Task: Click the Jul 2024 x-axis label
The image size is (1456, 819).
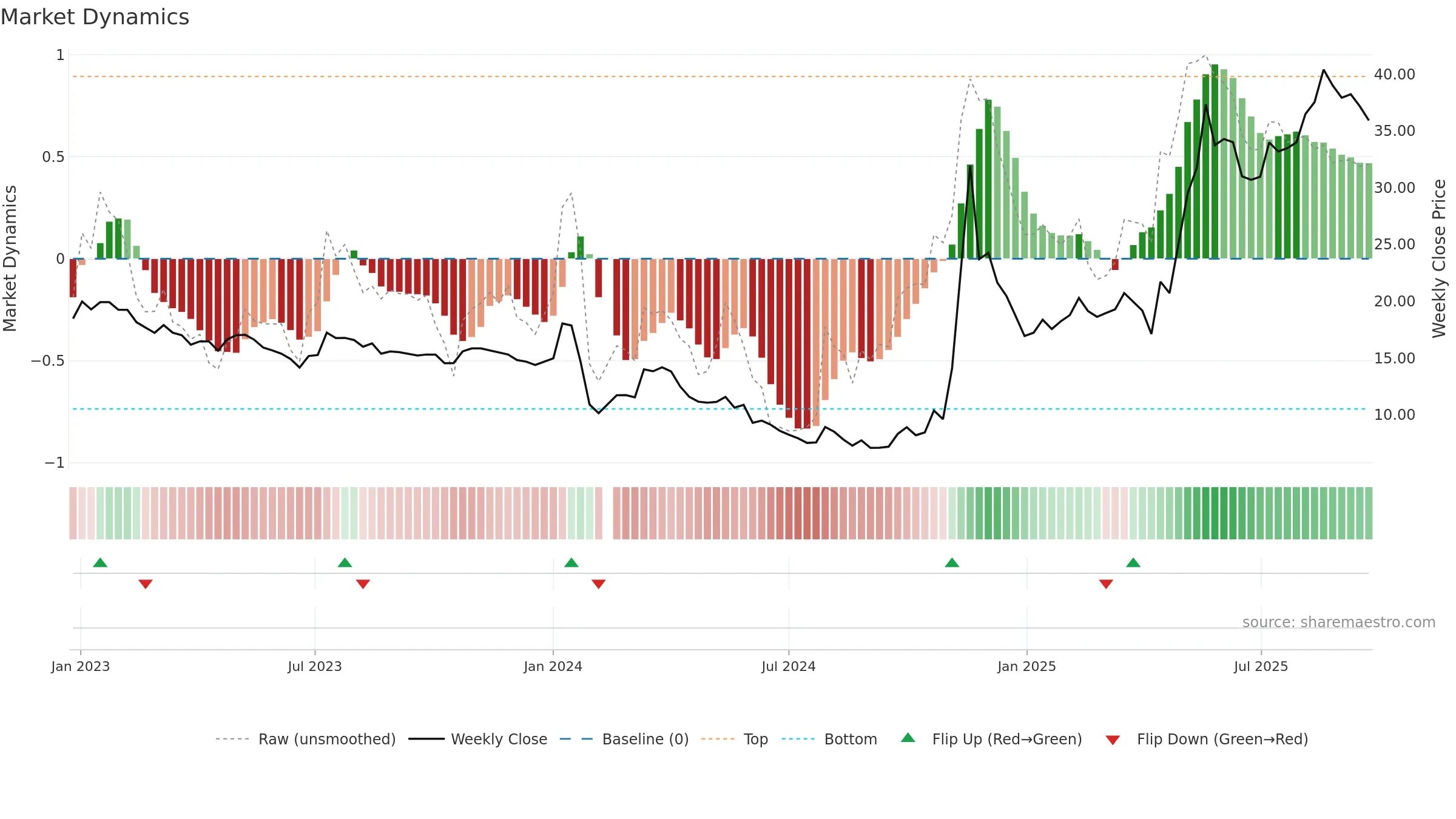Action: [789, 666]
